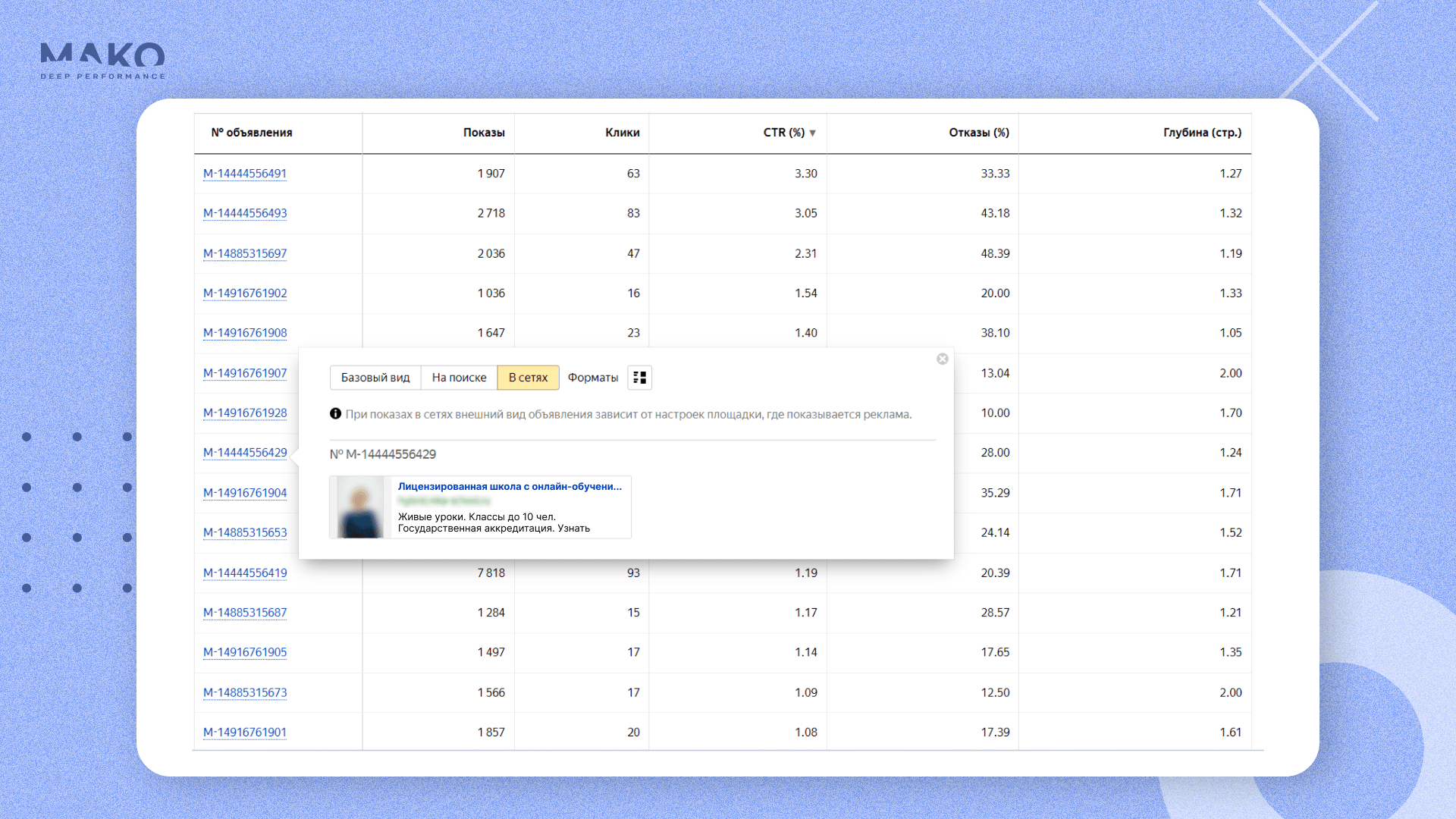Open ad link M-14444556429
This screenshot has width=1456, height=819.
[x=245, y=453]
